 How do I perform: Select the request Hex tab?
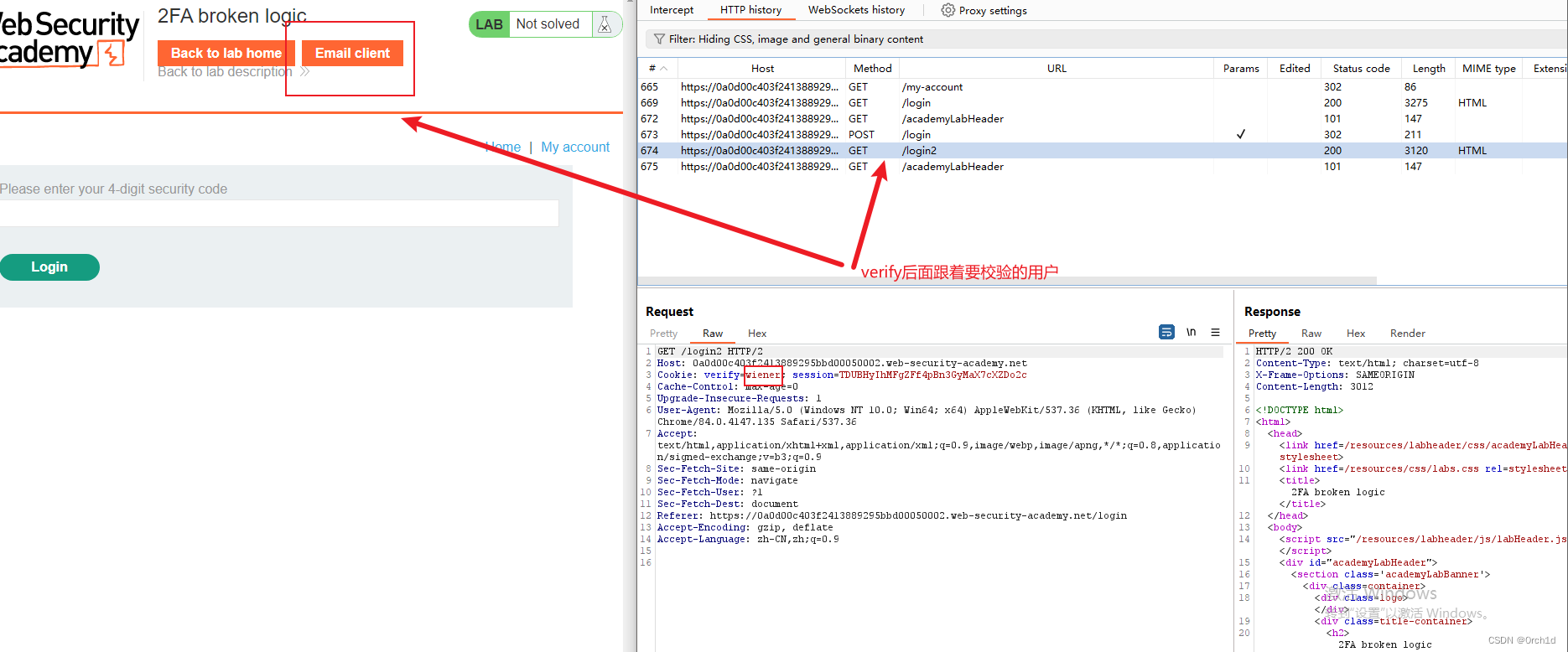[x=757, y=334]
